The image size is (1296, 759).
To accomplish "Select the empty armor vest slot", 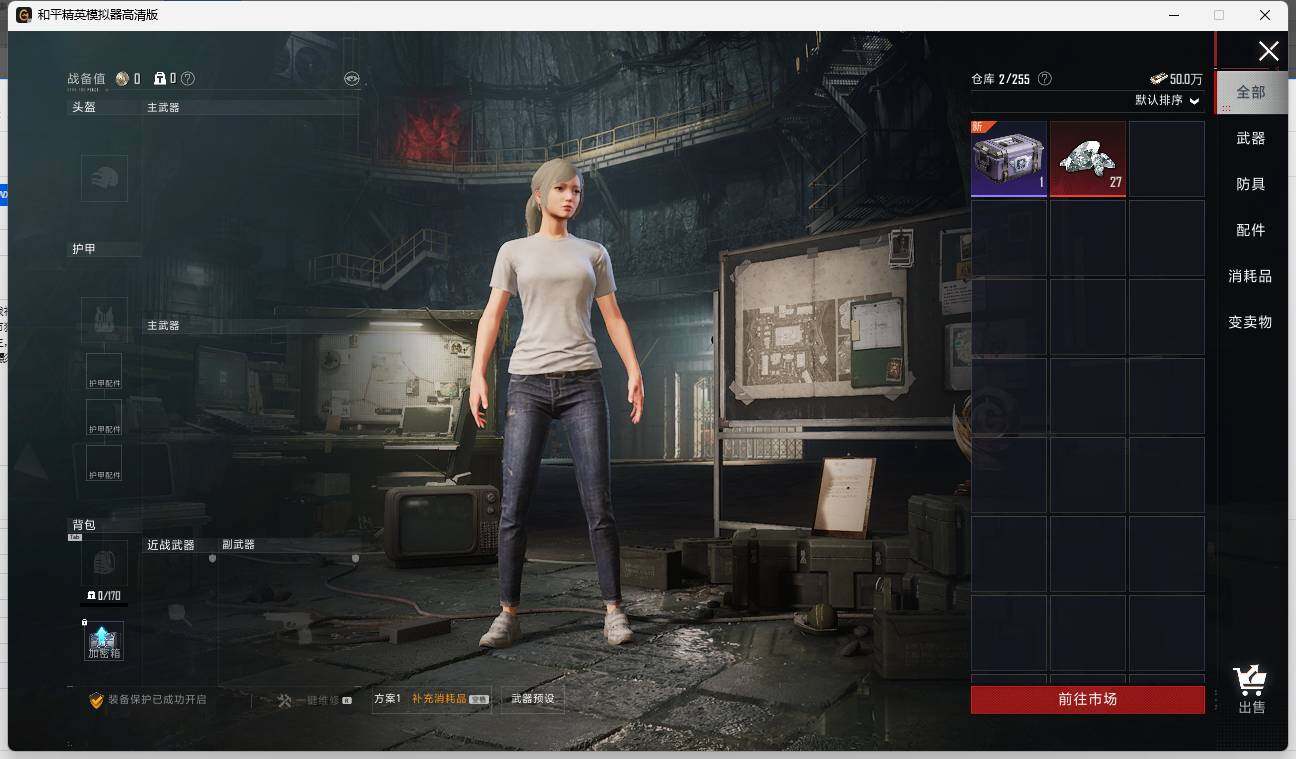I will point(104,320).
